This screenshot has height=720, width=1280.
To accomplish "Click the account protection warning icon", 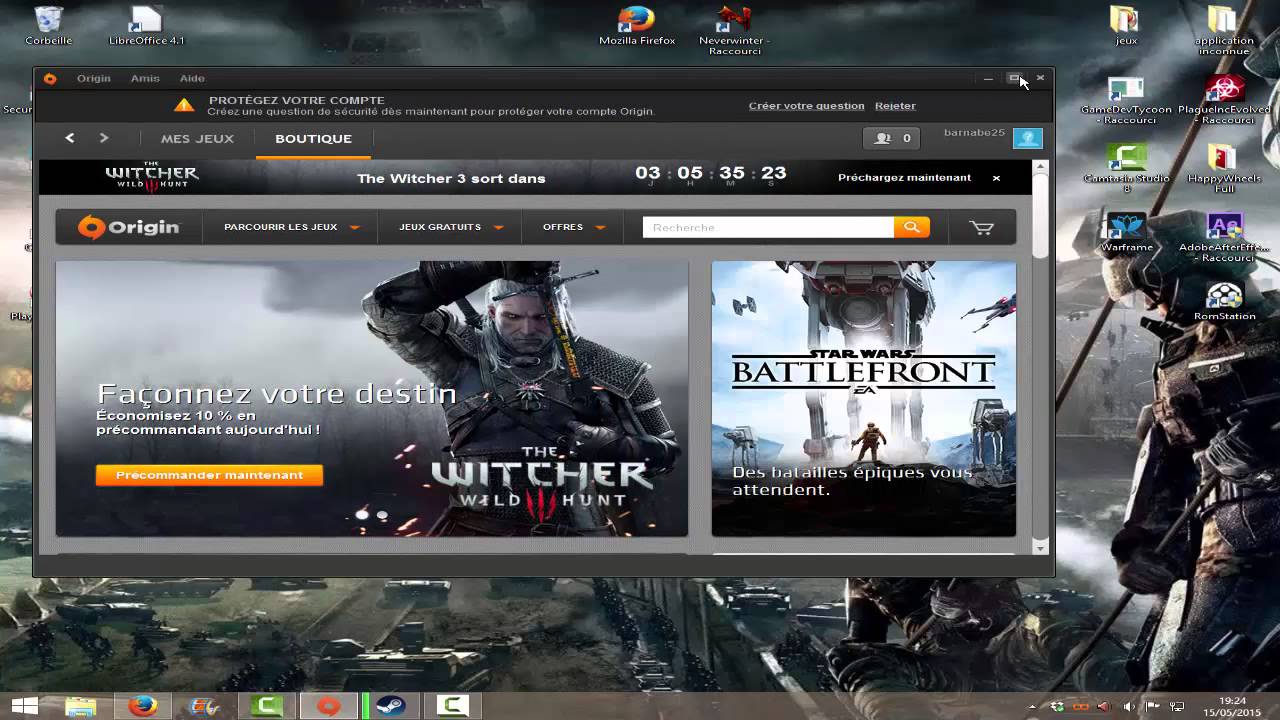I will pos(184,105).
